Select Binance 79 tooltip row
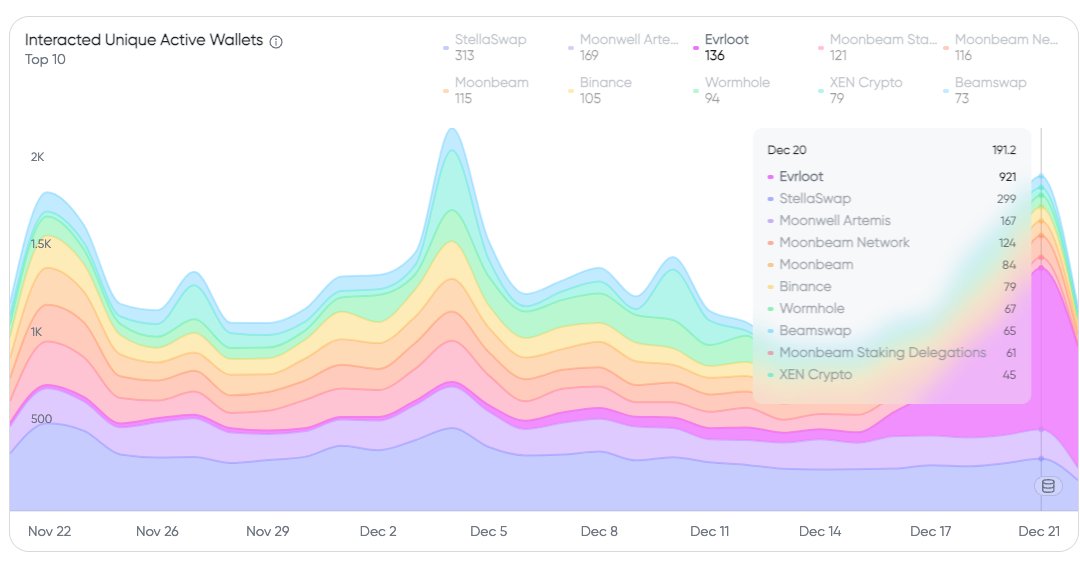The width and height of the screenshot is (1080, 566). (892, 287)
